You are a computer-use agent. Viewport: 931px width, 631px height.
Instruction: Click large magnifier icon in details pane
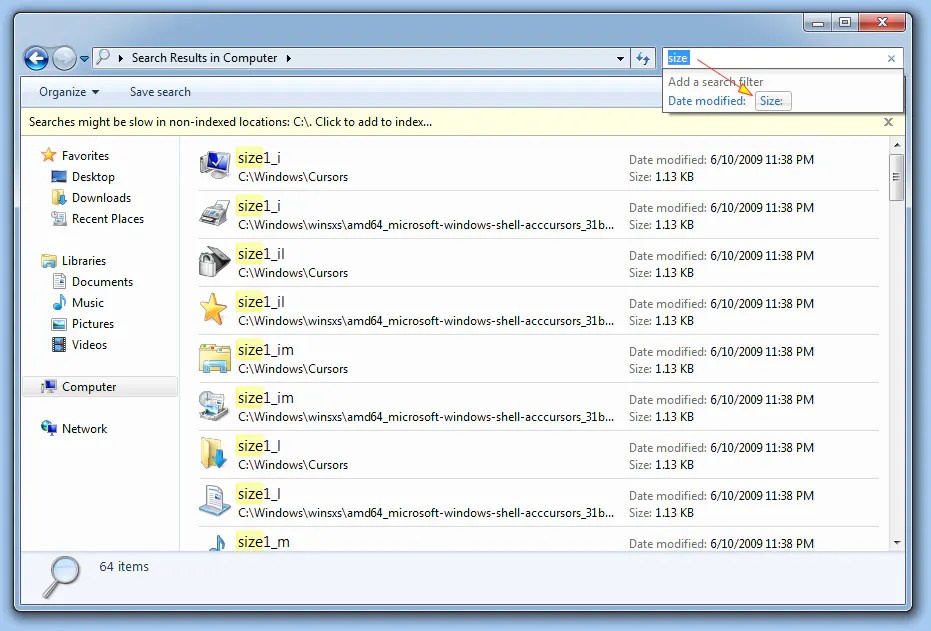click(x=61, y=576)
